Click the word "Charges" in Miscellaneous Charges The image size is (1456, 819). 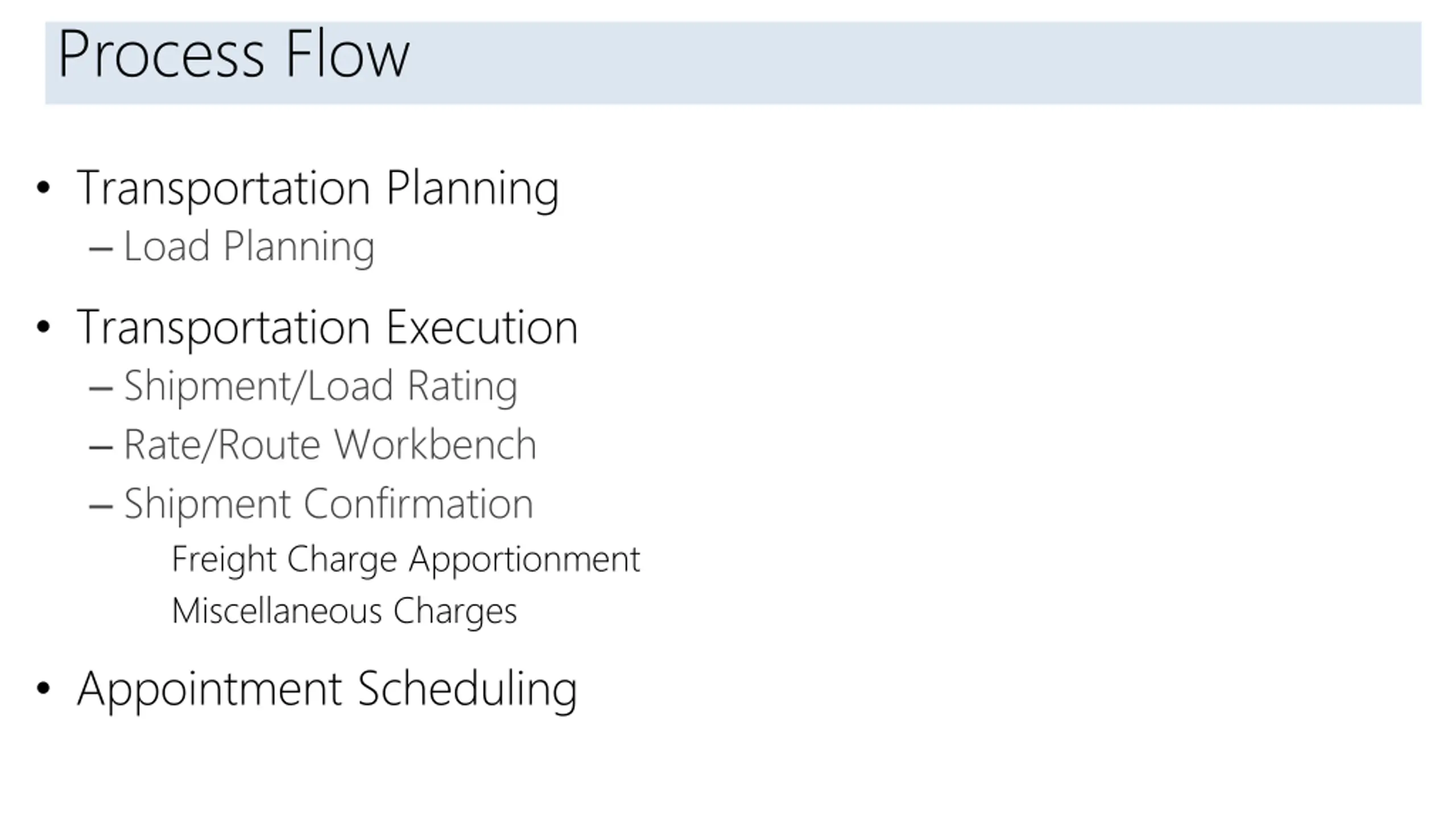pyautogui.click(x=455, y=612)
